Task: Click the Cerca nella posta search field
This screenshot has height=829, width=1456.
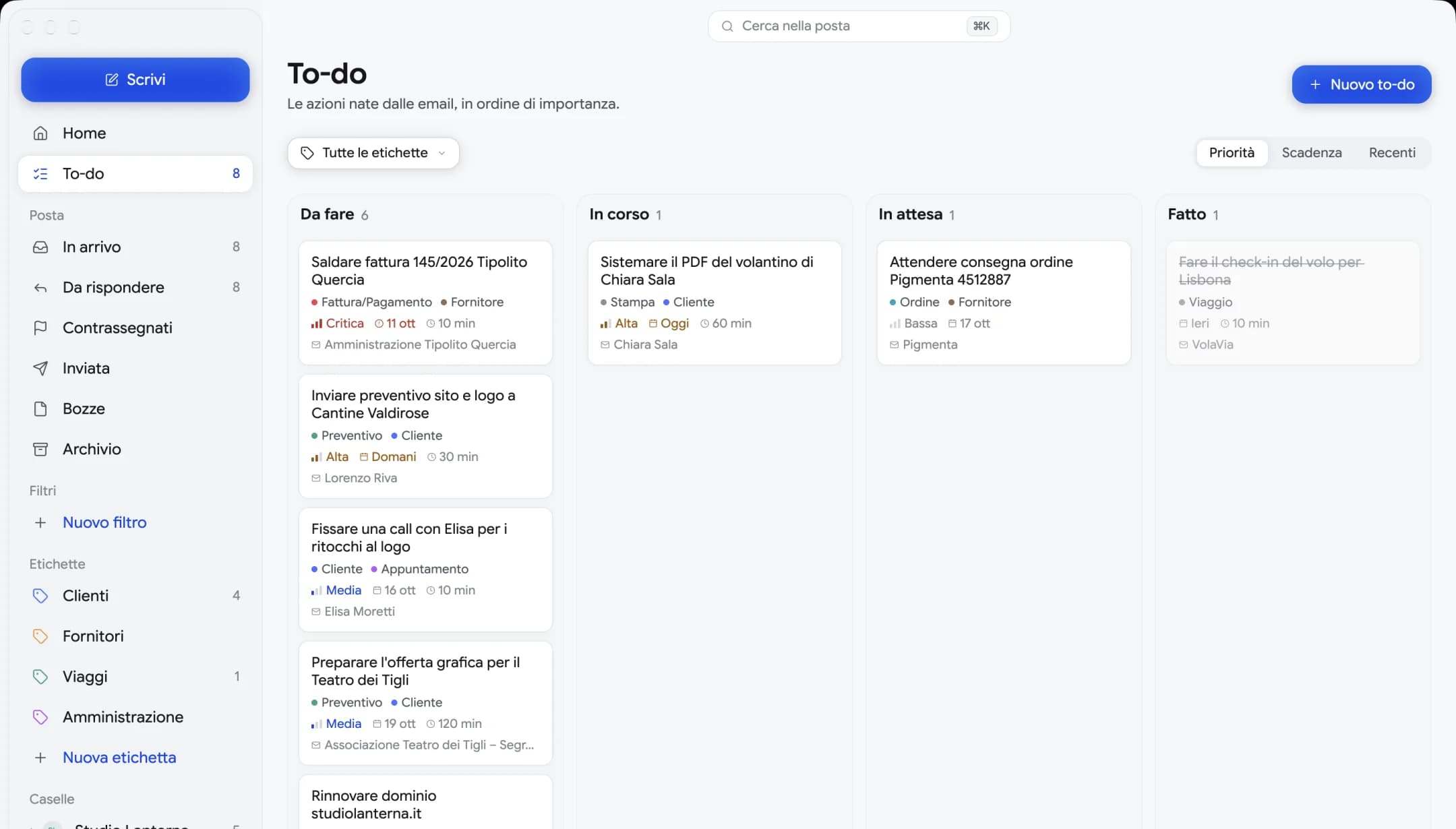Action: (859, 26)
